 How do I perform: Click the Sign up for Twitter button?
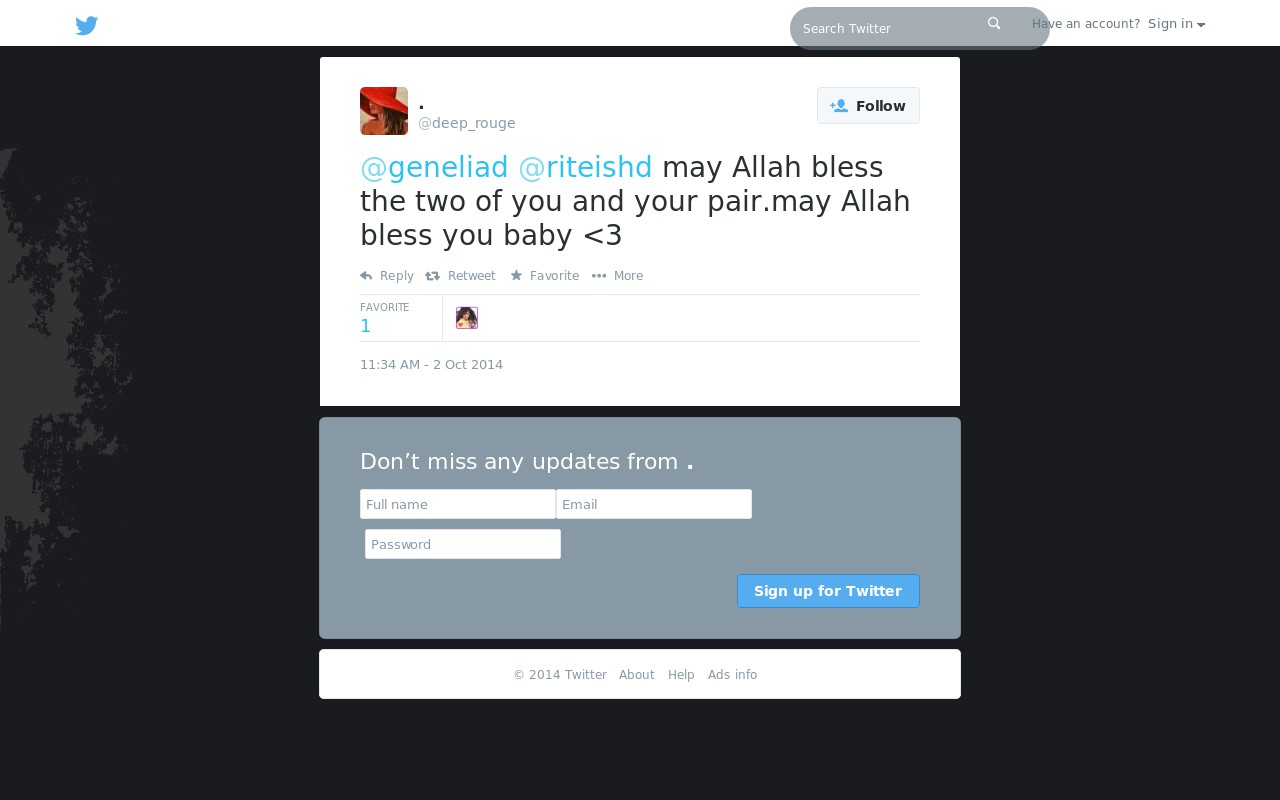828,591
